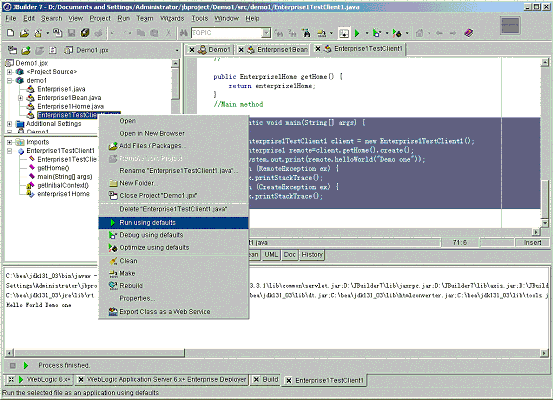Click the project tree scrollbar up arrow
The height and width of the screenshot is (400, 553).
pos(175,63)
